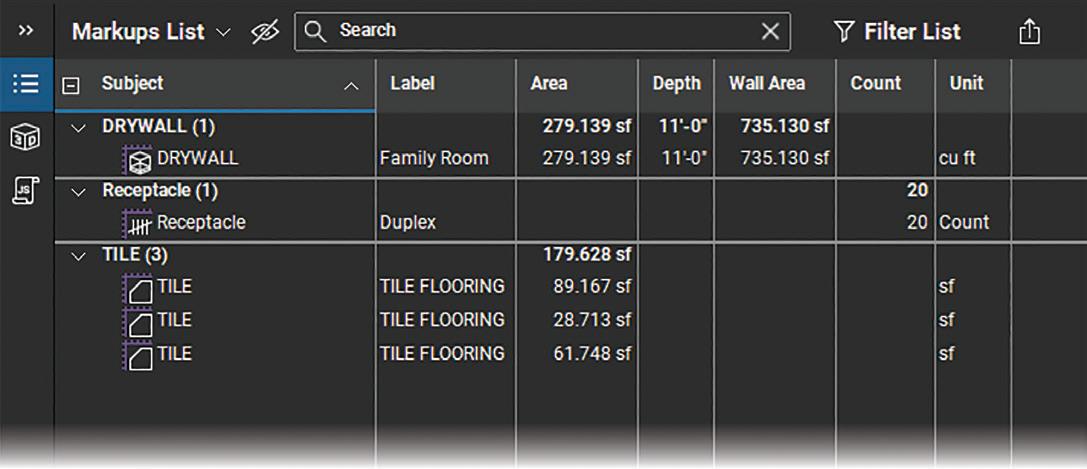Clear the search field with the X
1087x469 pixels.
pyautogui.click(x=770, y=31)
